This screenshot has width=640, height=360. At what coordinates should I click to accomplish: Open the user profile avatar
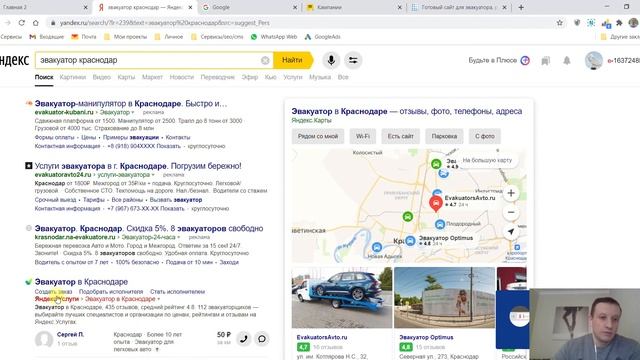pos(593,60)
